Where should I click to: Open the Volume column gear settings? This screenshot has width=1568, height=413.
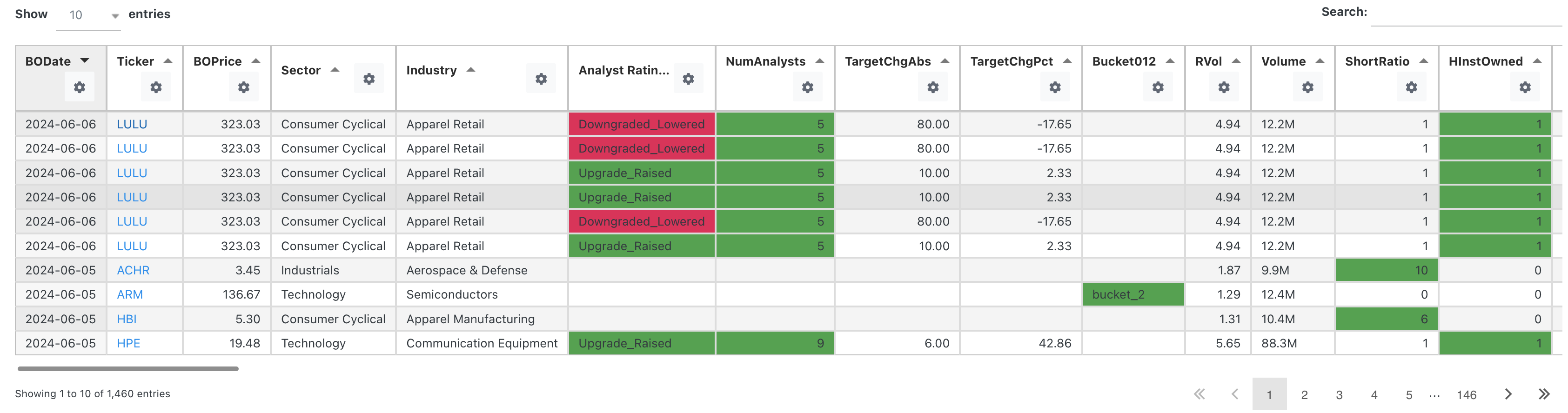[x=1307, y=87]
